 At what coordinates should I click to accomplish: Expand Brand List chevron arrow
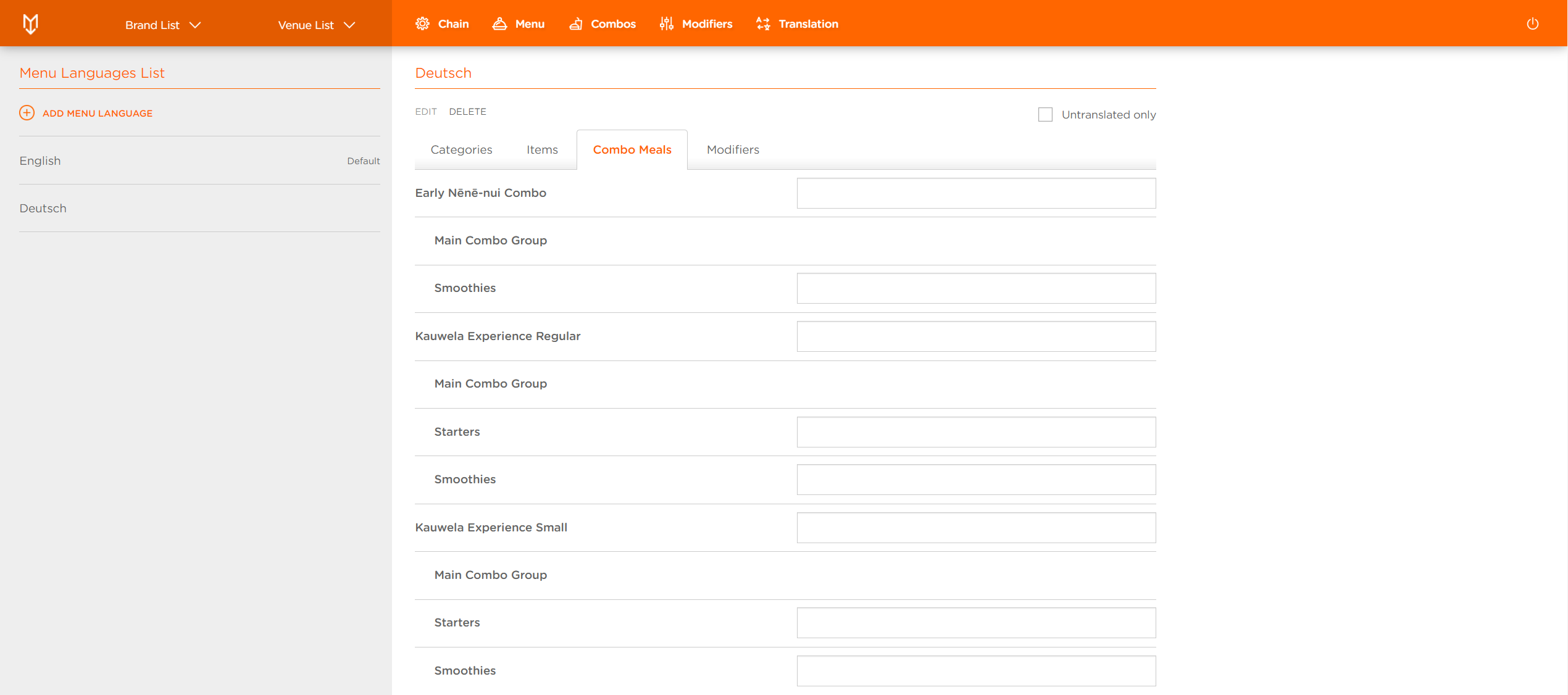coord(195,25)
